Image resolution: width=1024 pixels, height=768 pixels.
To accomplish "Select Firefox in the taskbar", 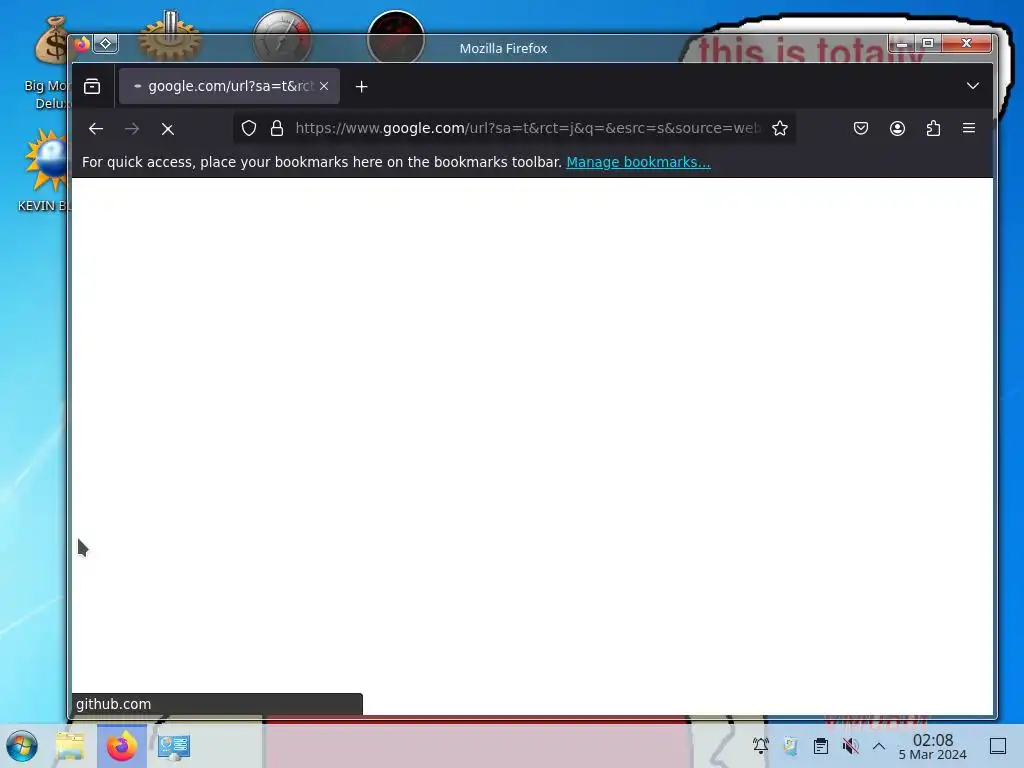I will [x=122, y=746].
